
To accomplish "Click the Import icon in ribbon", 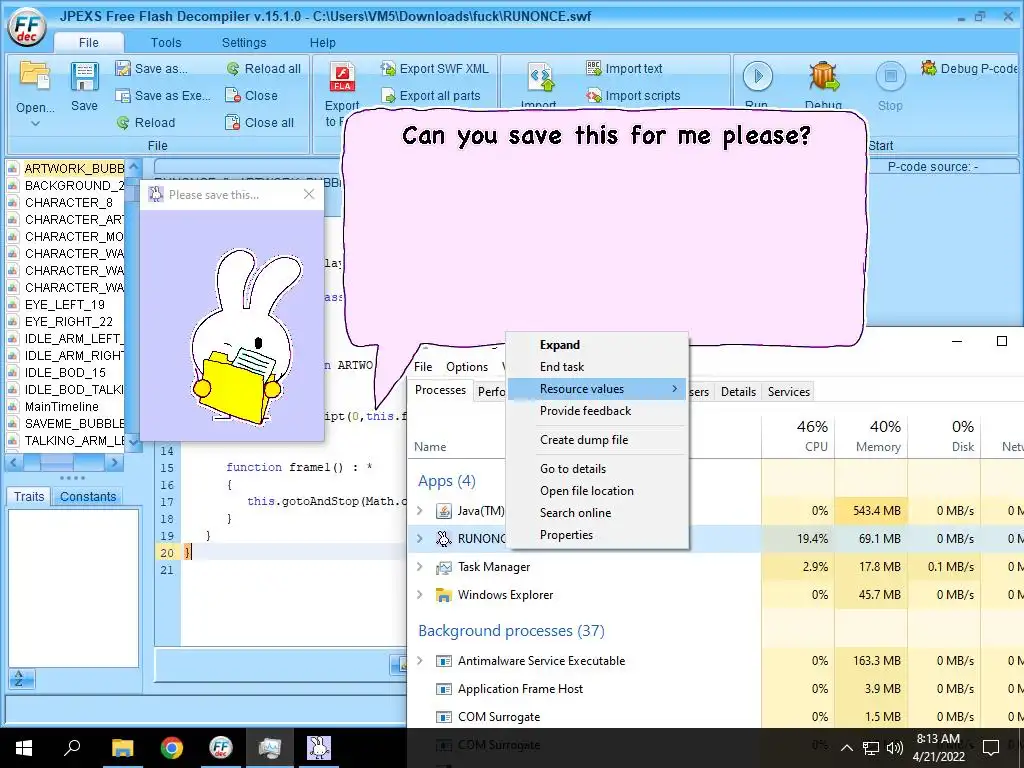I will pyautogui.click(x=539, y=78).
